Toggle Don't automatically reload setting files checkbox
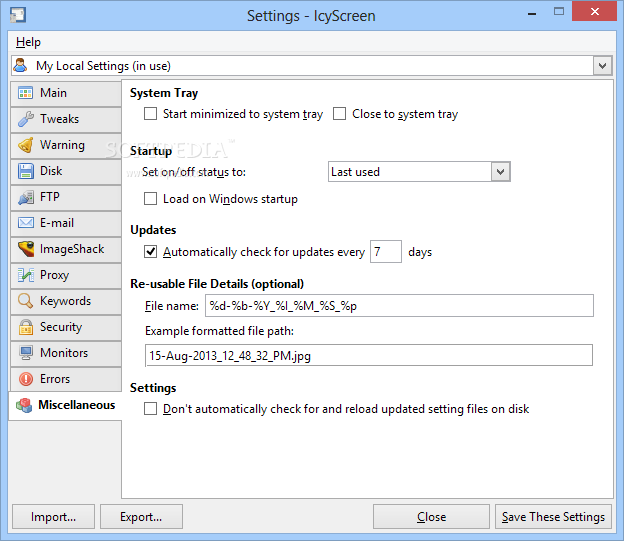This screenshot has height=541, width=624. pyautogui.click(x=150, y=409)
